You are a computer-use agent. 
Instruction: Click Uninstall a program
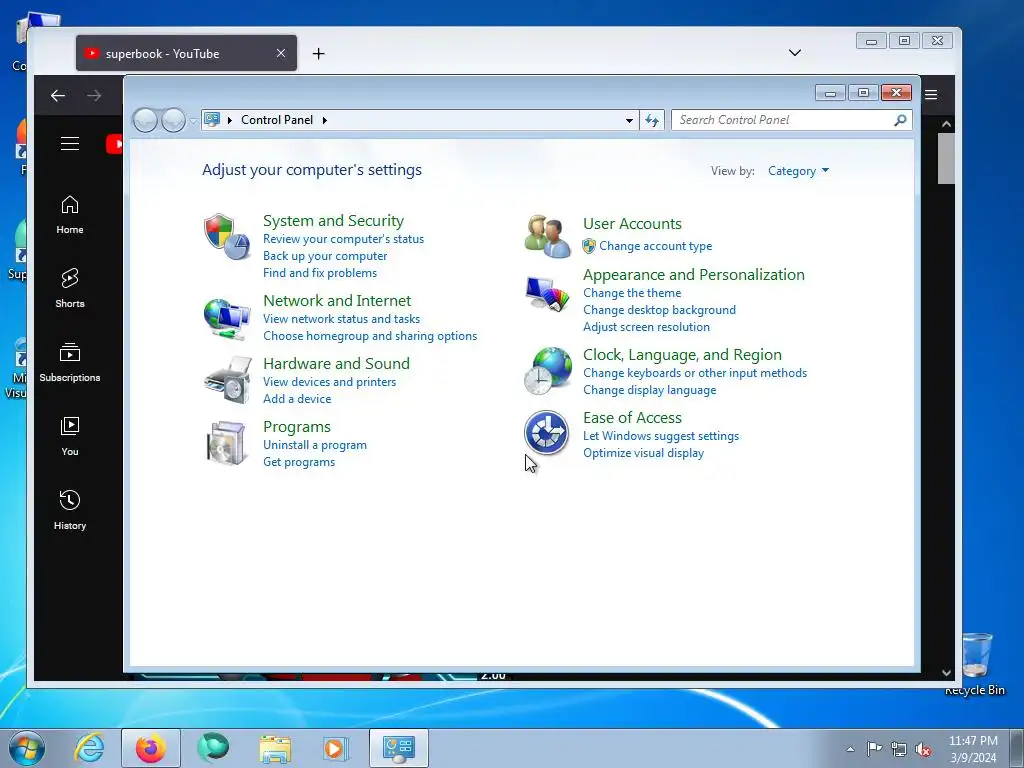click(315, 445)
